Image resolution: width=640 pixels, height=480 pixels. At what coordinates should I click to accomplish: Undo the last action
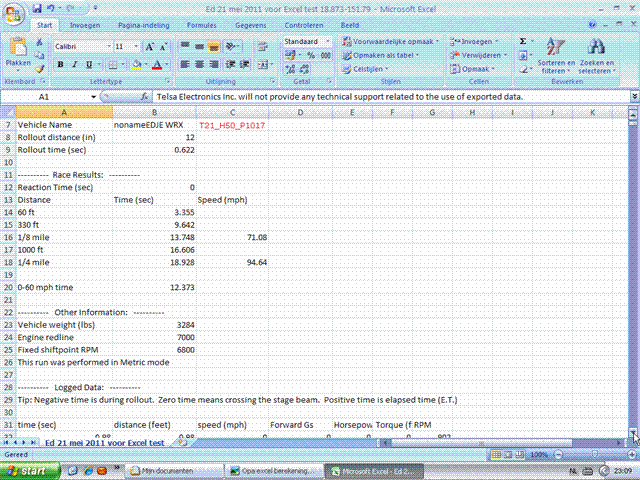pos(51,8)
